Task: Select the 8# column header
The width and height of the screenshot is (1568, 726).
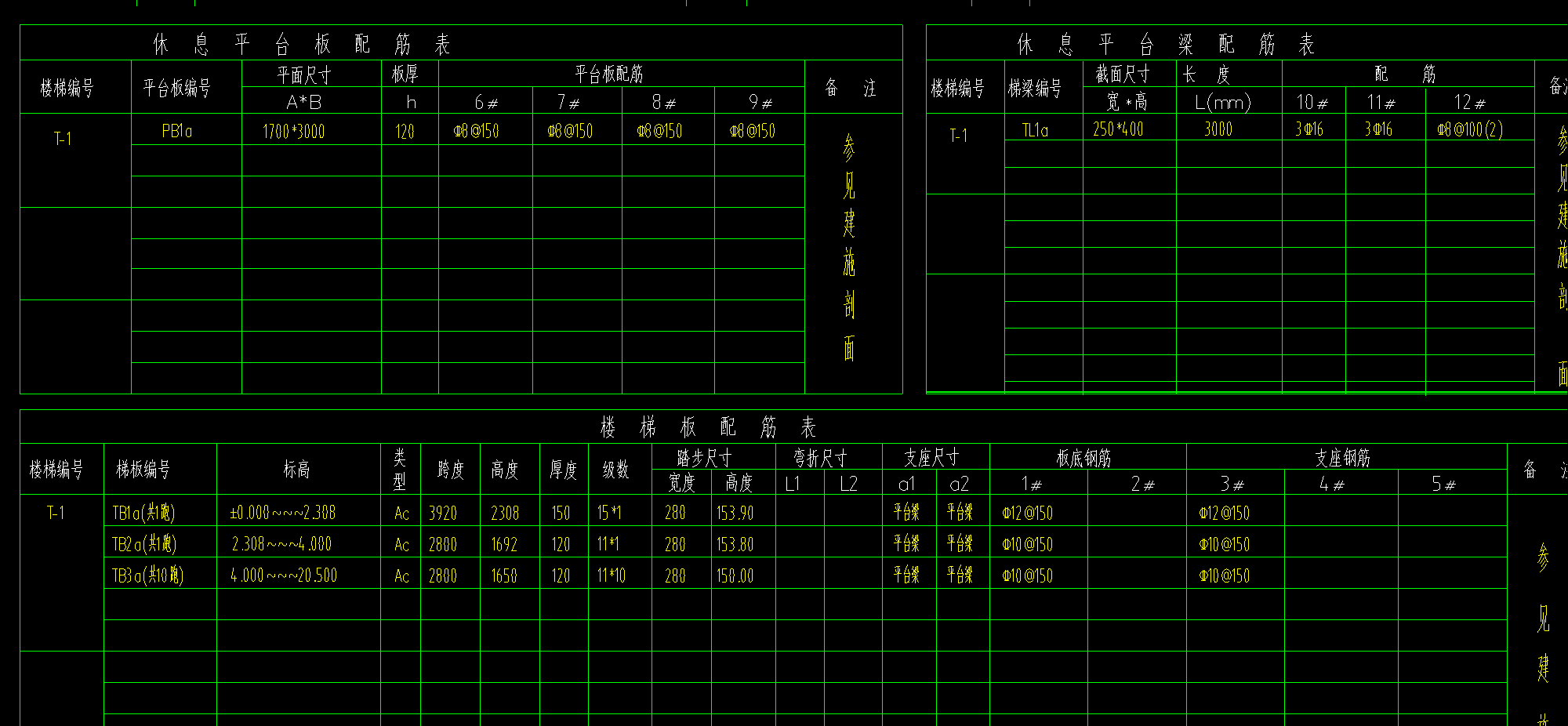Action: coord(664,102)
